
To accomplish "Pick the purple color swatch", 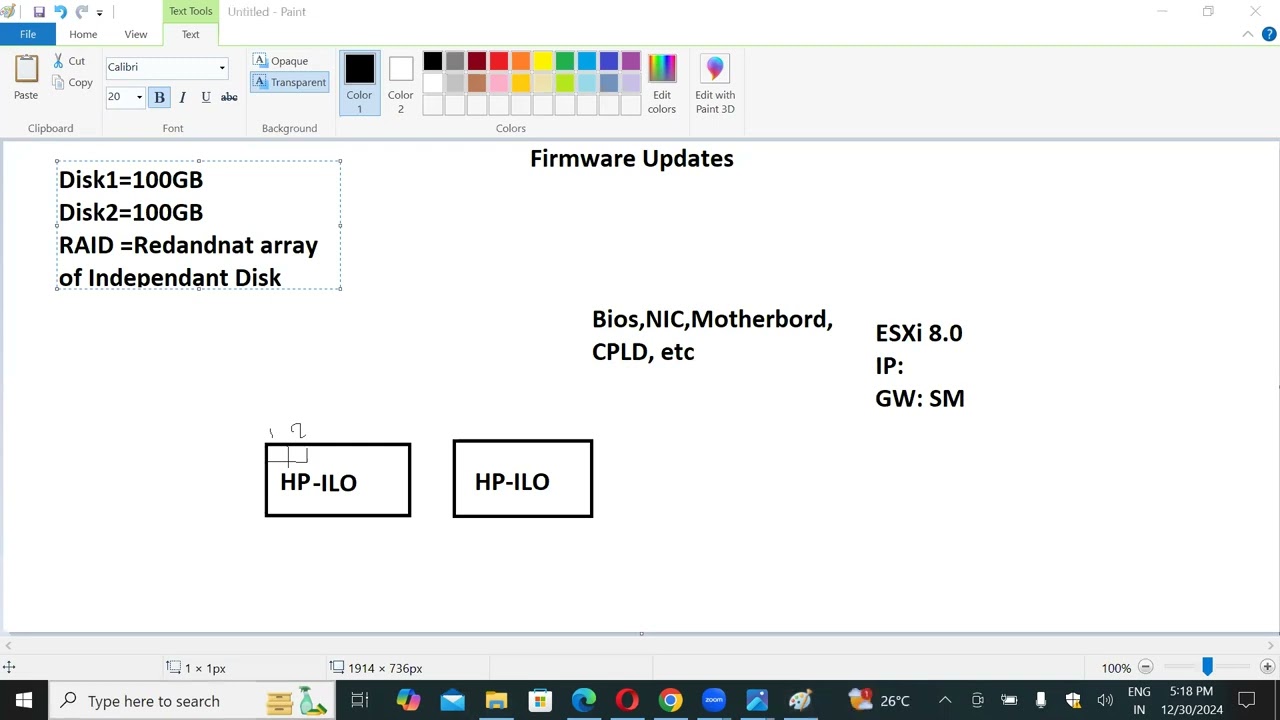I will pyautogui.click(x=631, y=62).
